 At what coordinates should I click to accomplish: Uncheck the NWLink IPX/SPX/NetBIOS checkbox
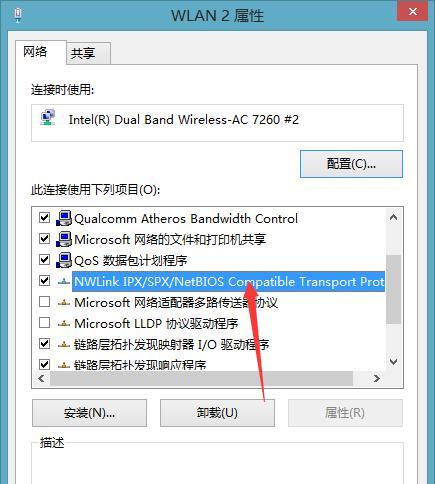[x=44, y=281]
